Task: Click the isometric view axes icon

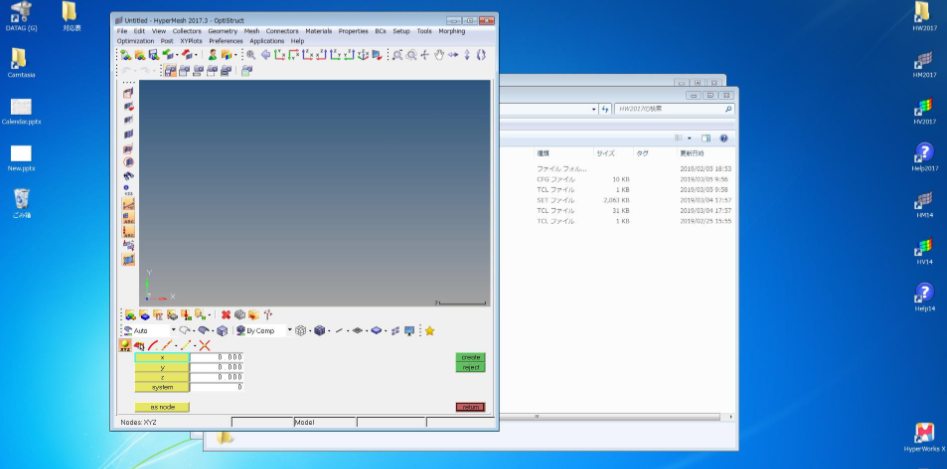Action: click(x=363, y=55)
